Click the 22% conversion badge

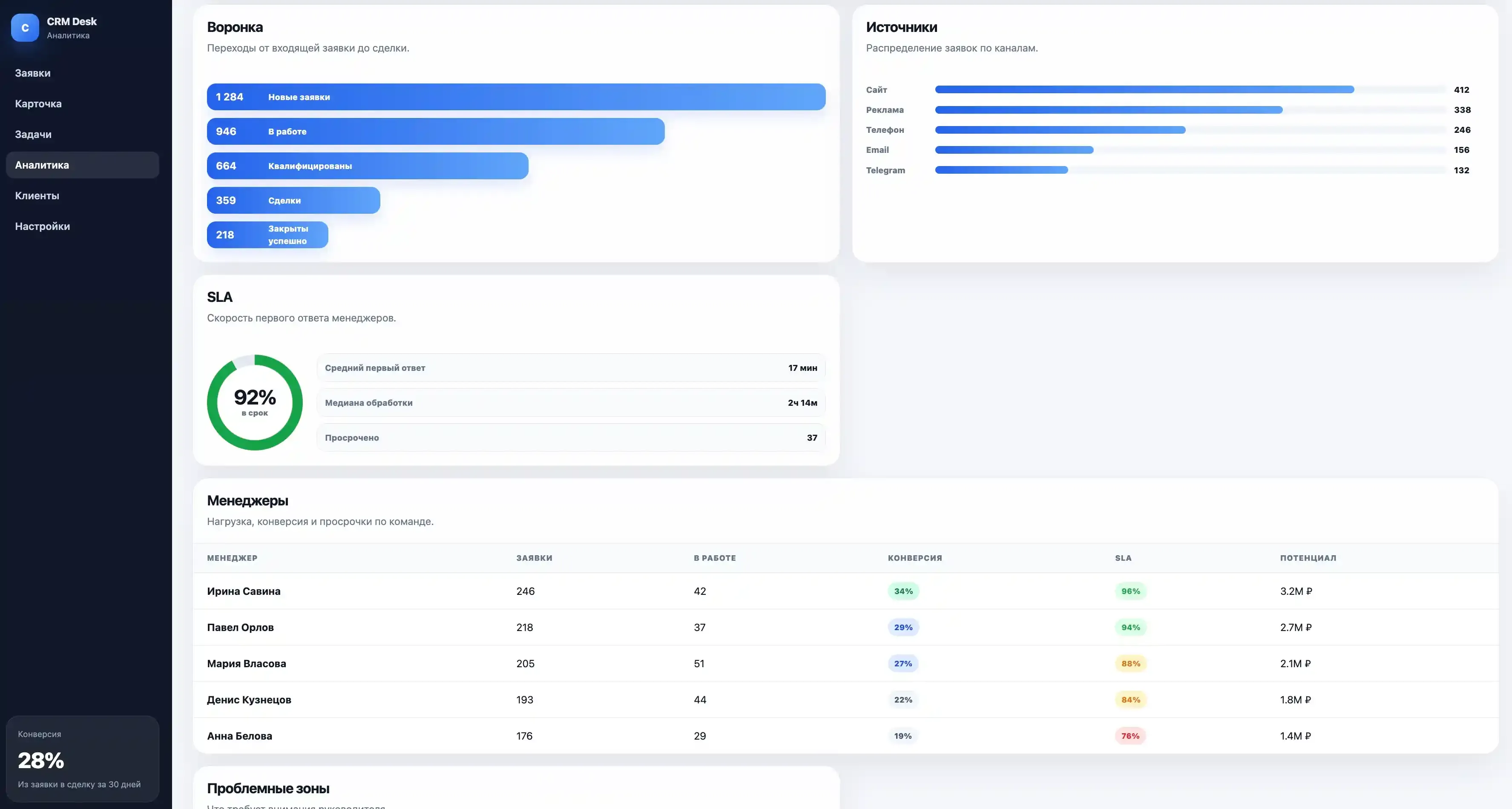(x=903, y=700)
